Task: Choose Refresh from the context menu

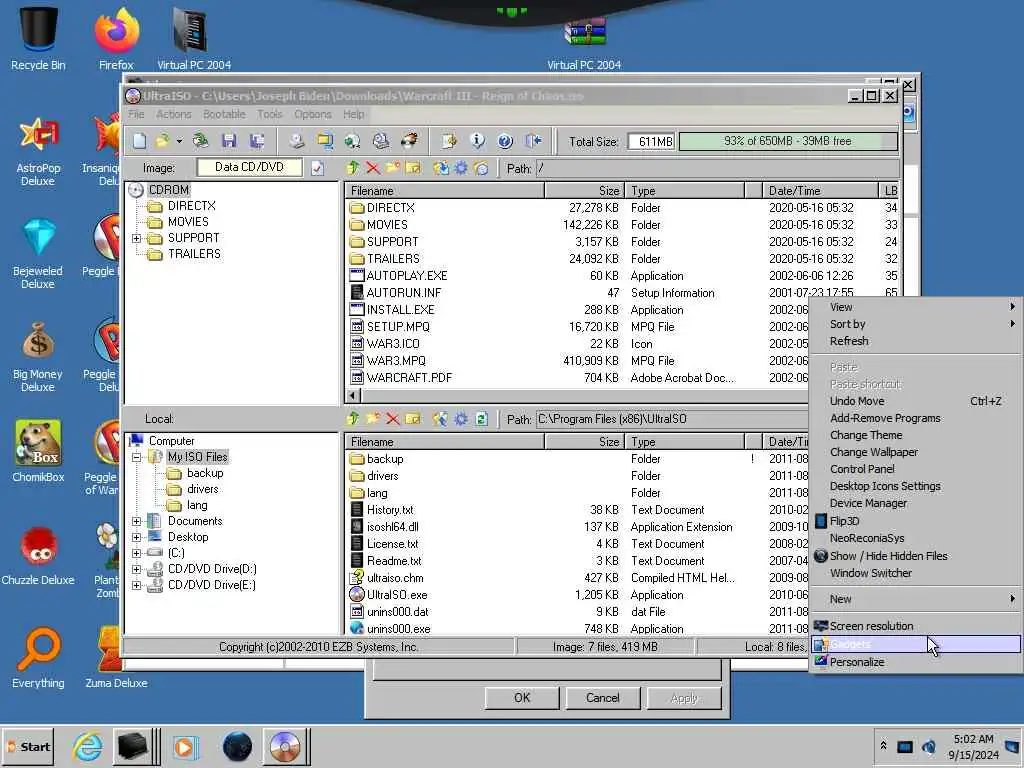Action: [916, 341]
